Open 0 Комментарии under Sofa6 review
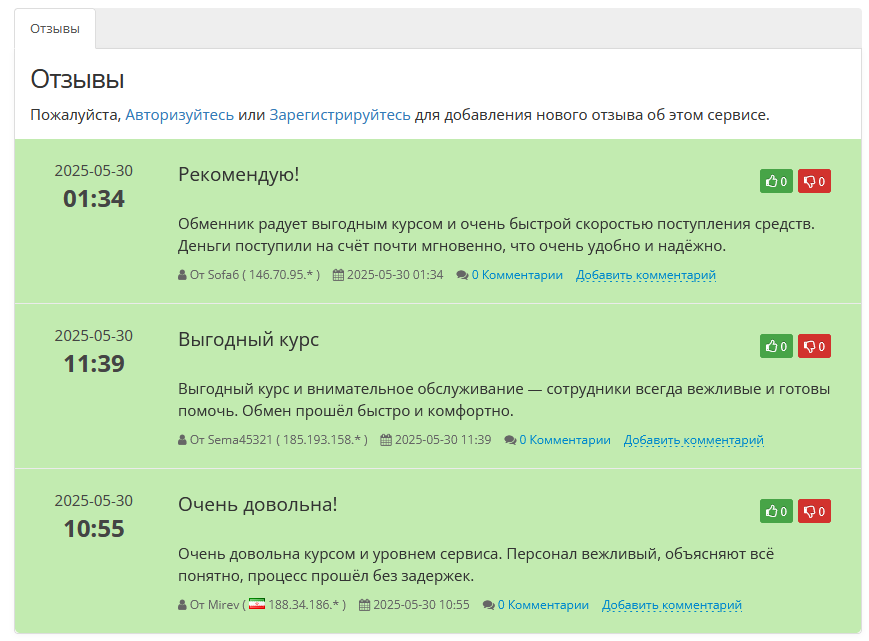The image size is (869, 641). tap(517, 275)
